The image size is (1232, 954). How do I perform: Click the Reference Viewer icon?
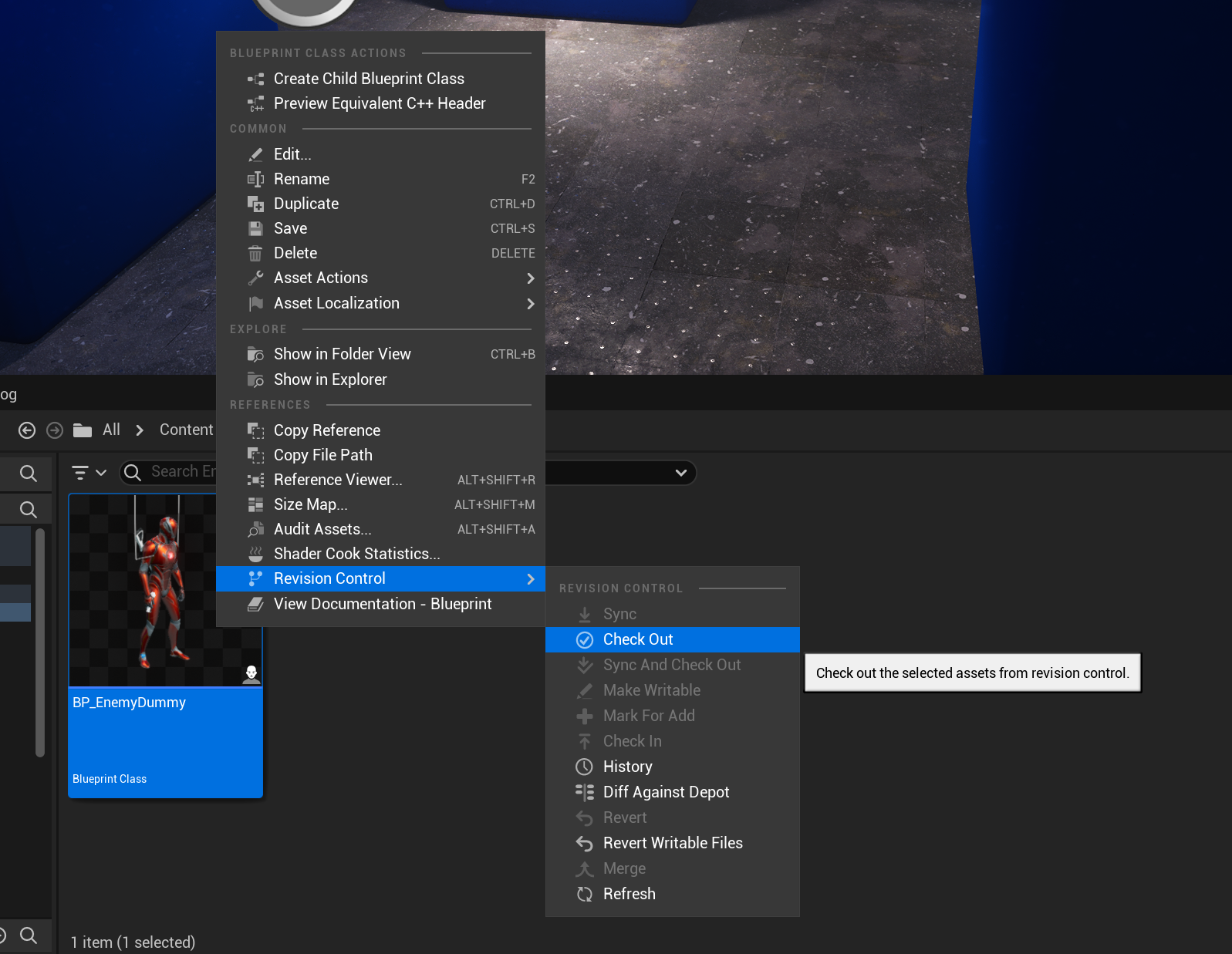click(x=255, y=480)
